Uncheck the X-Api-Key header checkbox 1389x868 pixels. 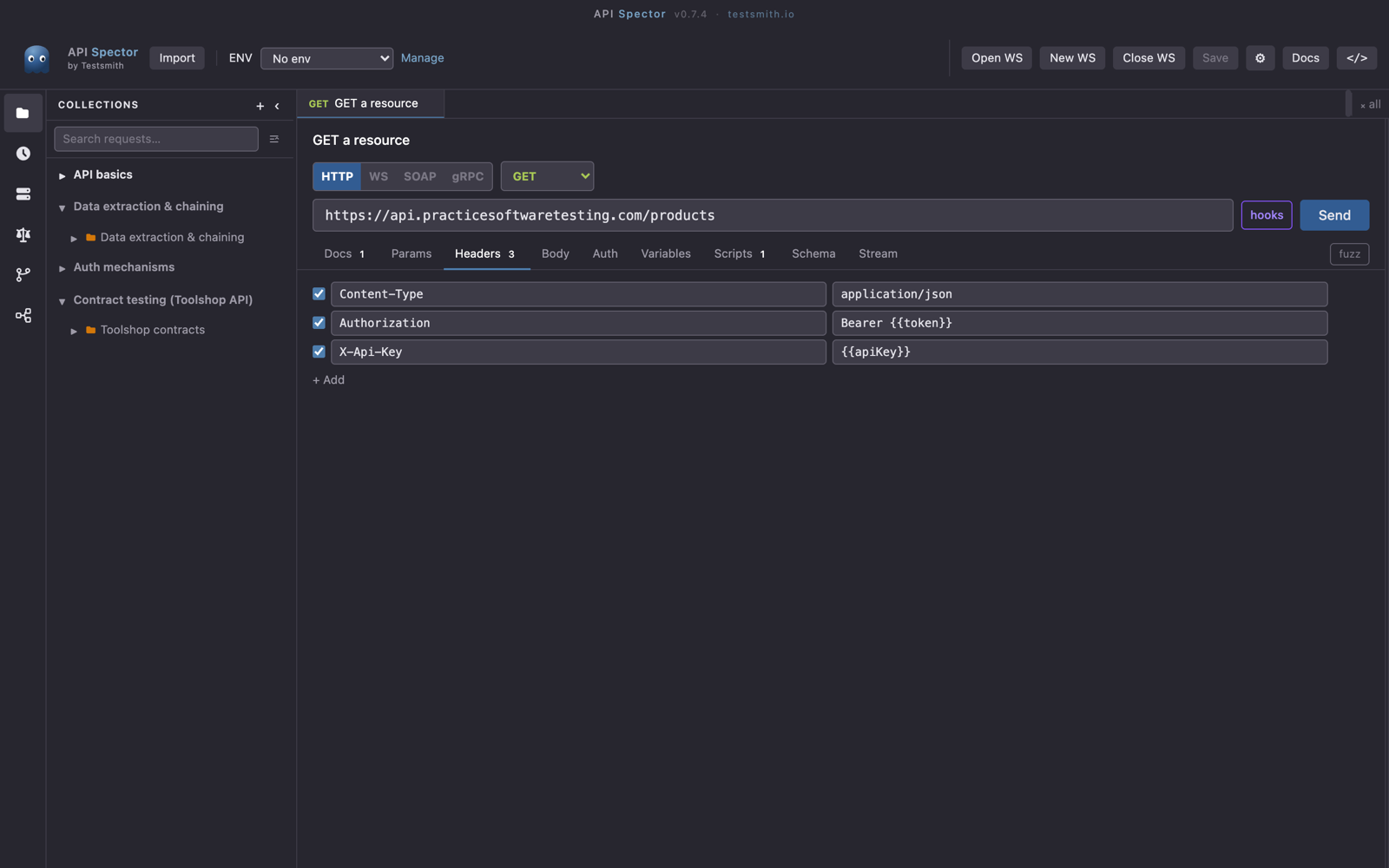coord(319,352)
